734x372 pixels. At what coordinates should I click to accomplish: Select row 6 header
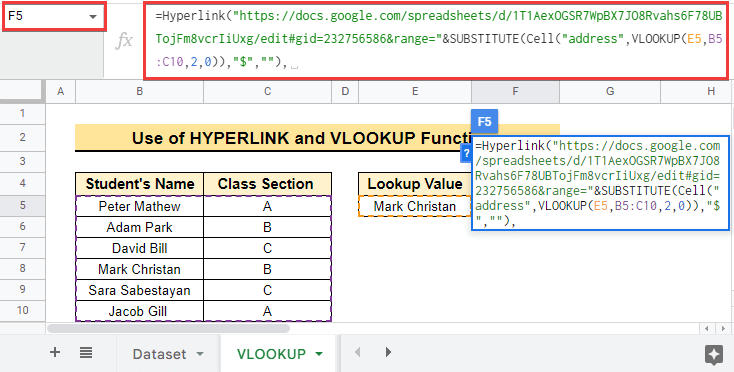pos(22,227)
